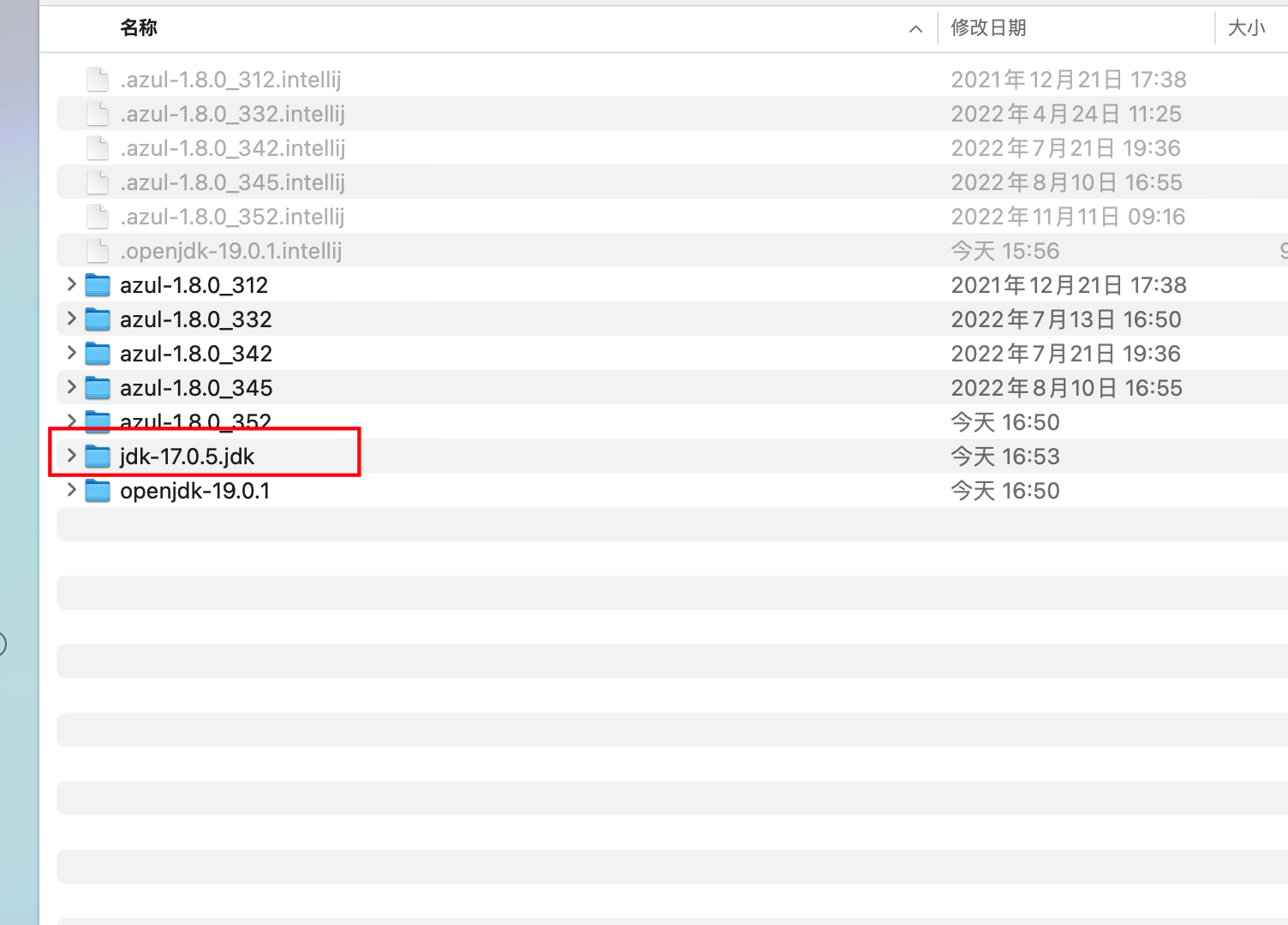Select the .azul-1.8.0_312.intellij file icon
The width and height of the screenshot is (1288, 925).
[x=98, y=80]
